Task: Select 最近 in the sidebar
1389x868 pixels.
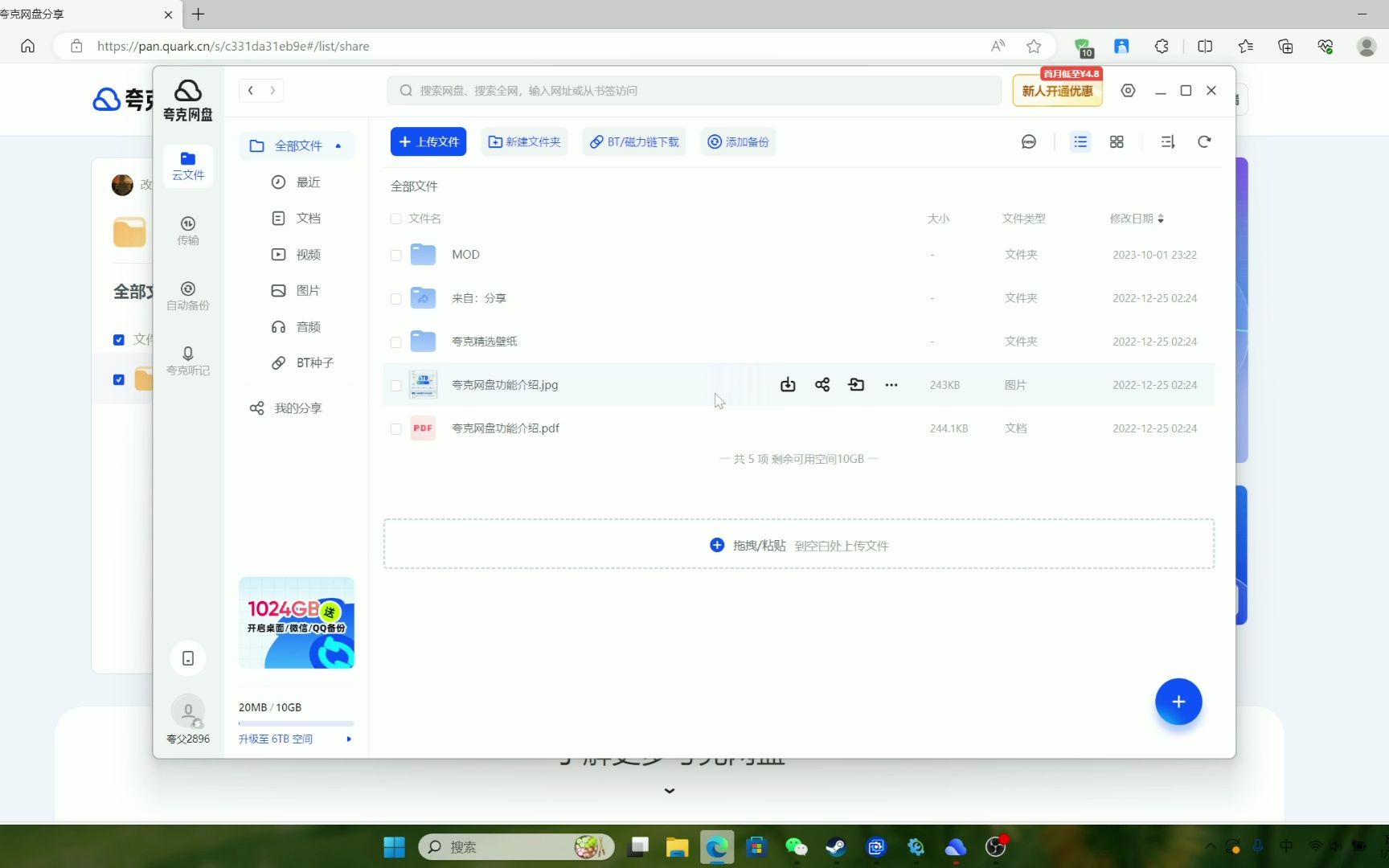Action: click(296, 182)
